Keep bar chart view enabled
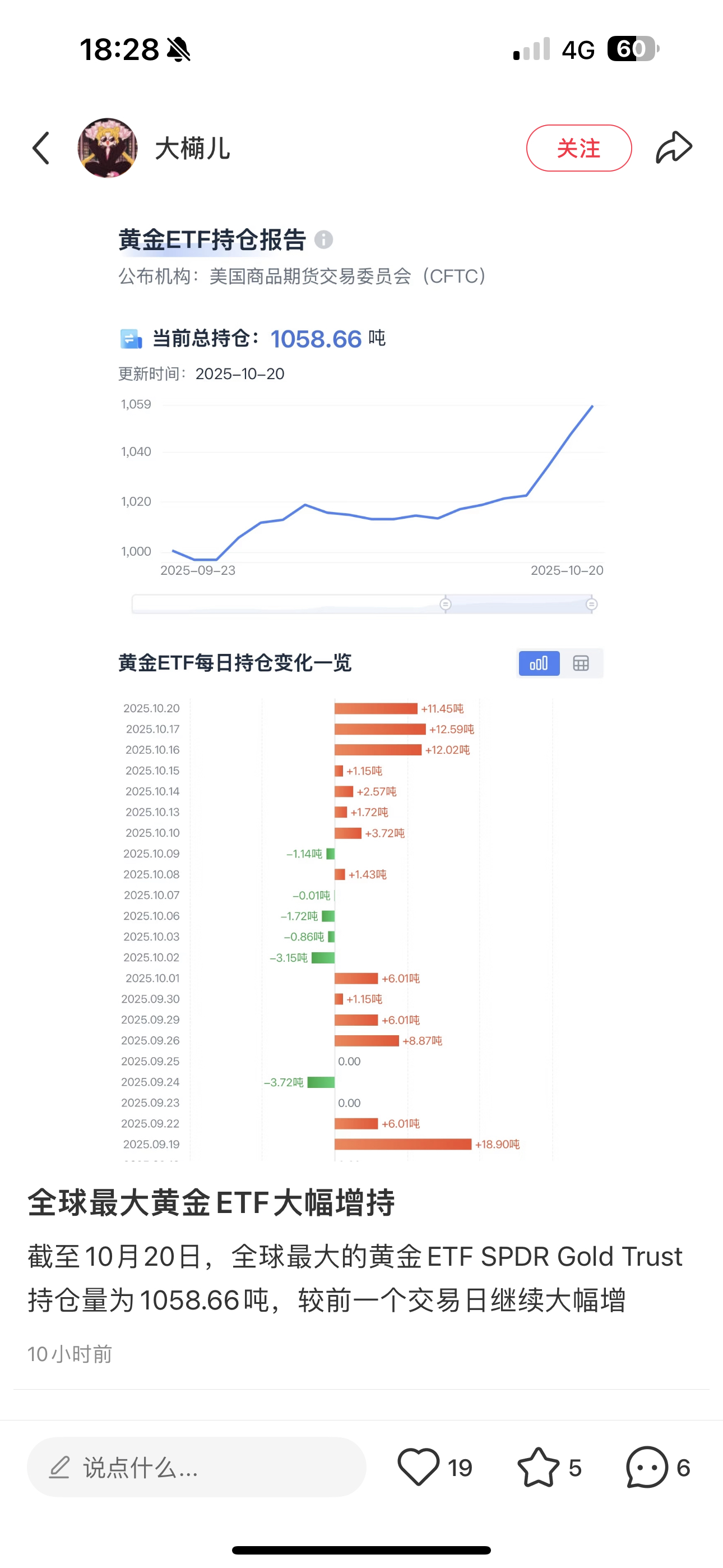The height and width of the screenshot is (1568, 723). tap(538, 663)
